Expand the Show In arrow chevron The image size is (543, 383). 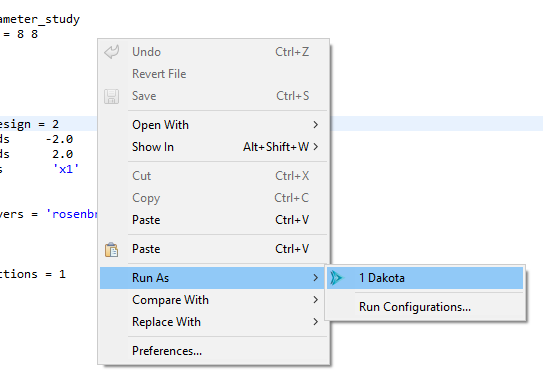click(315, 147)
